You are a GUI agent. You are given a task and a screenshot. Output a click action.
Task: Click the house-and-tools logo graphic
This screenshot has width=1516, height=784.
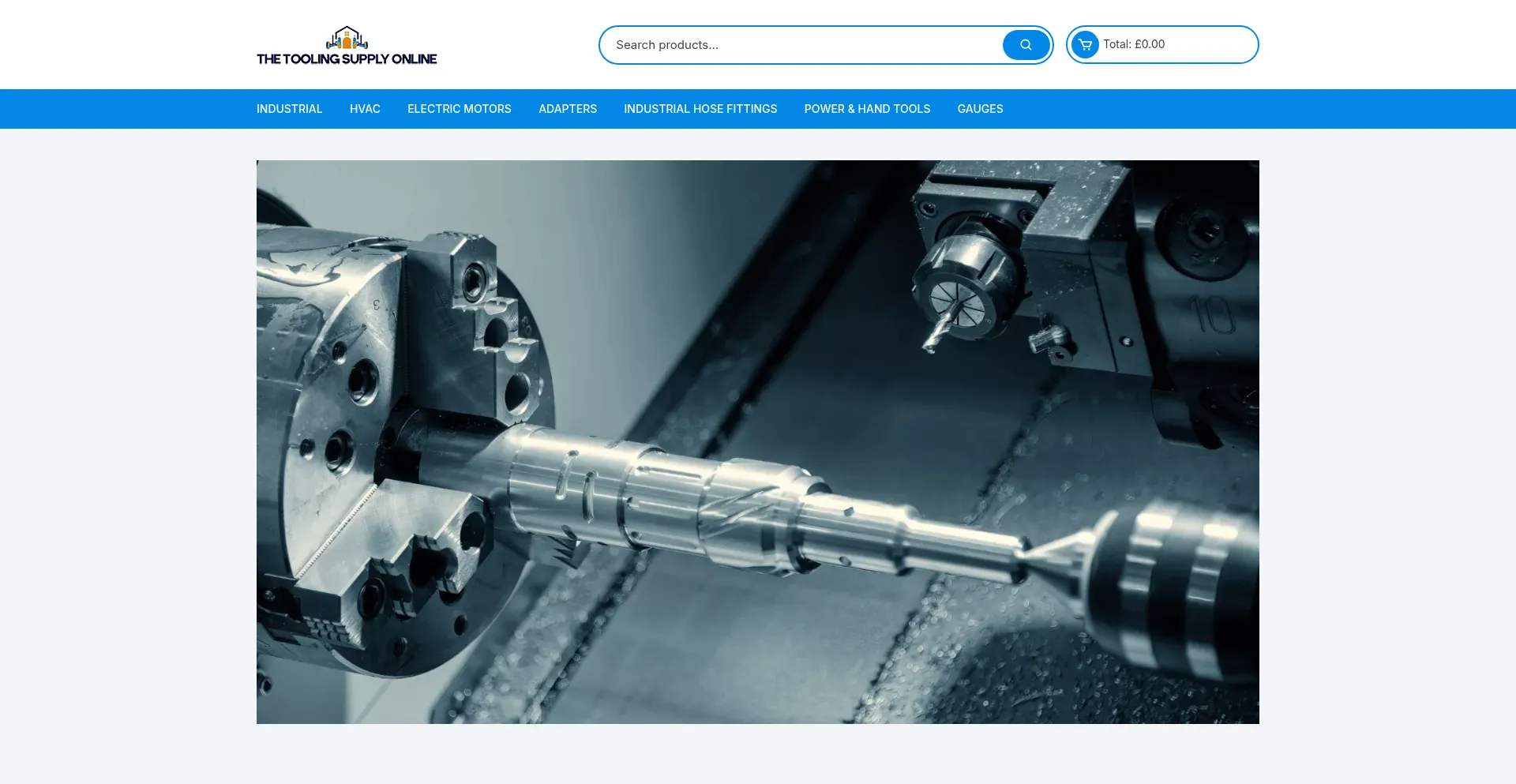coord(347,38)
